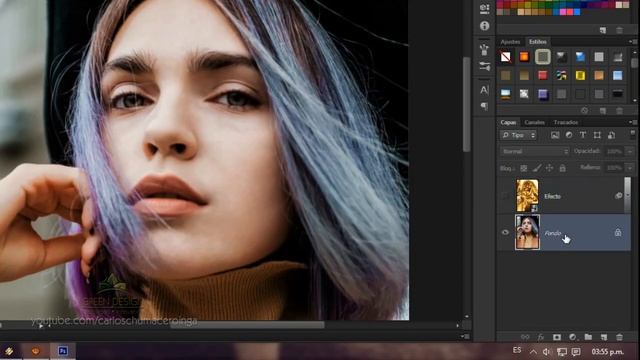Click the Relleno value field
The height and width of the screenshot is (360, 640).
(614, 168)
